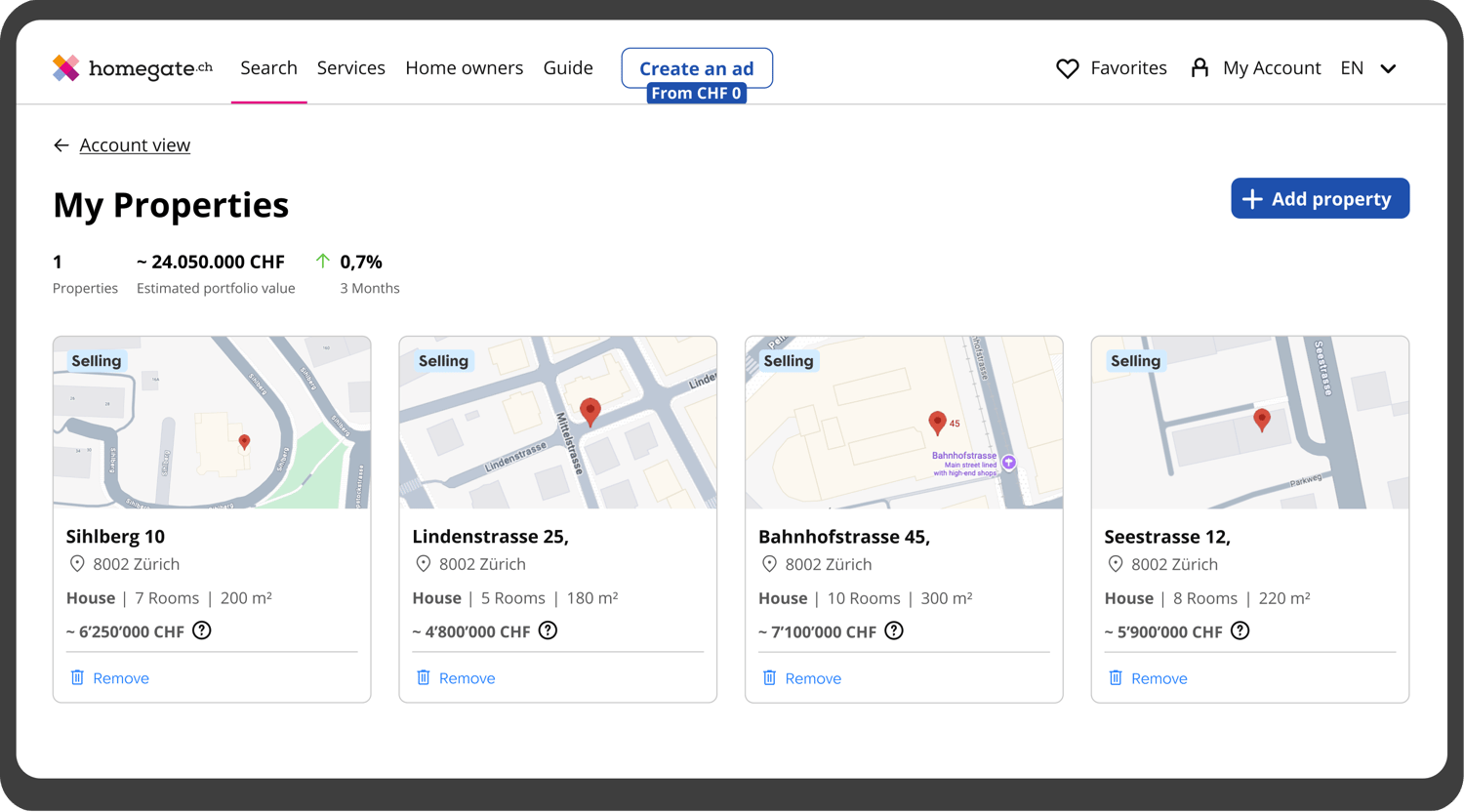Screen dimensions: 1464x812
Task: Open price info help for Bahnhofstrasse 45
Action: coord(894,630)
